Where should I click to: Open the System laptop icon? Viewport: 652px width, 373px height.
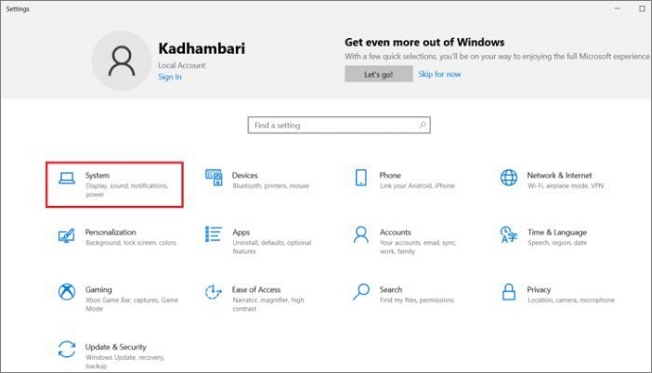coord(67,178)
